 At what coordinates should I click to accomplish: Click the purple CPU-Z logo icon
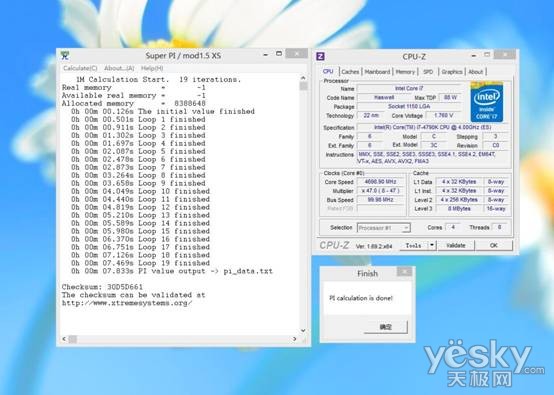coord(320,56)
